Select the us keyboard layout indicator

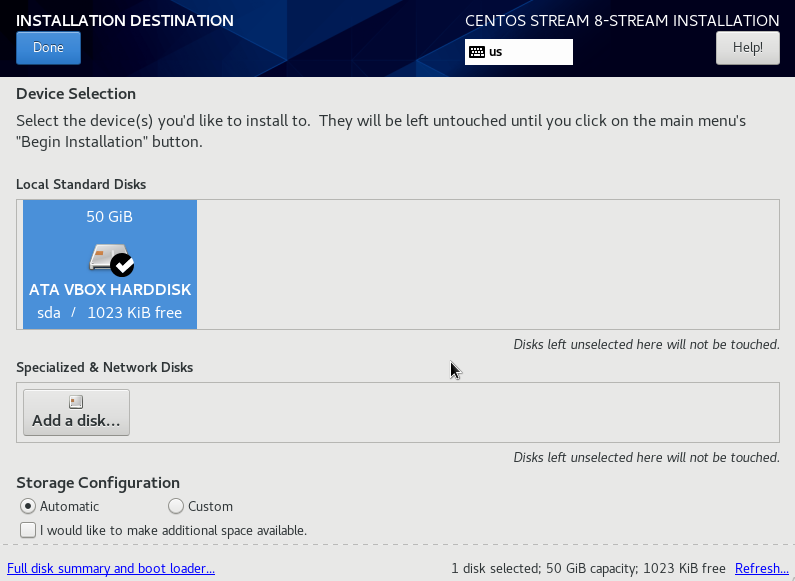pyautogui.click(x=519, y=52)
